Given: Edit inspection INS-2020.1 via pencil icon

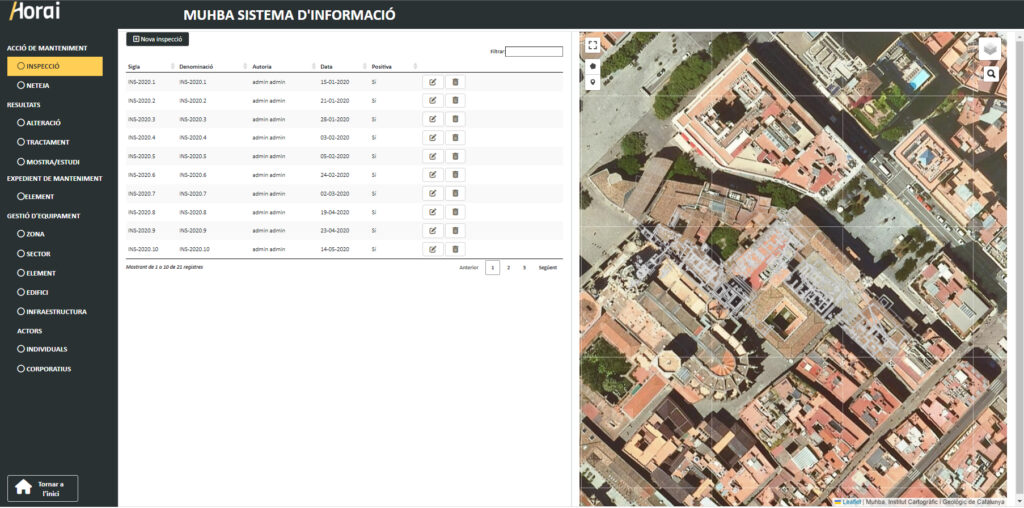Looking at the screenshot, I should tap(433, 82).
